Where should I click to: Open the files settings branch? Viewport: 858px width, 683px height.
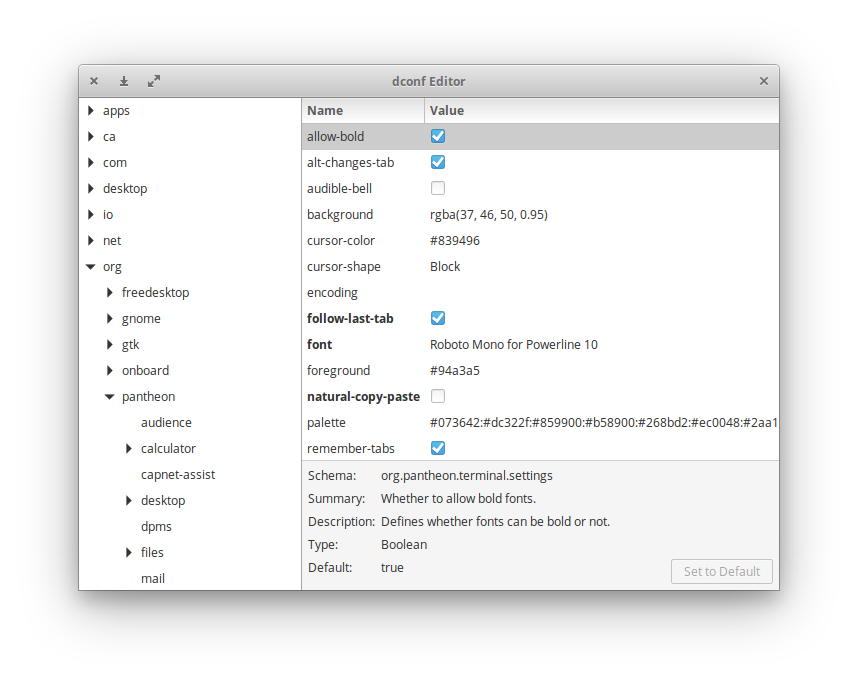pyautogui.click(x=152, y=552)
